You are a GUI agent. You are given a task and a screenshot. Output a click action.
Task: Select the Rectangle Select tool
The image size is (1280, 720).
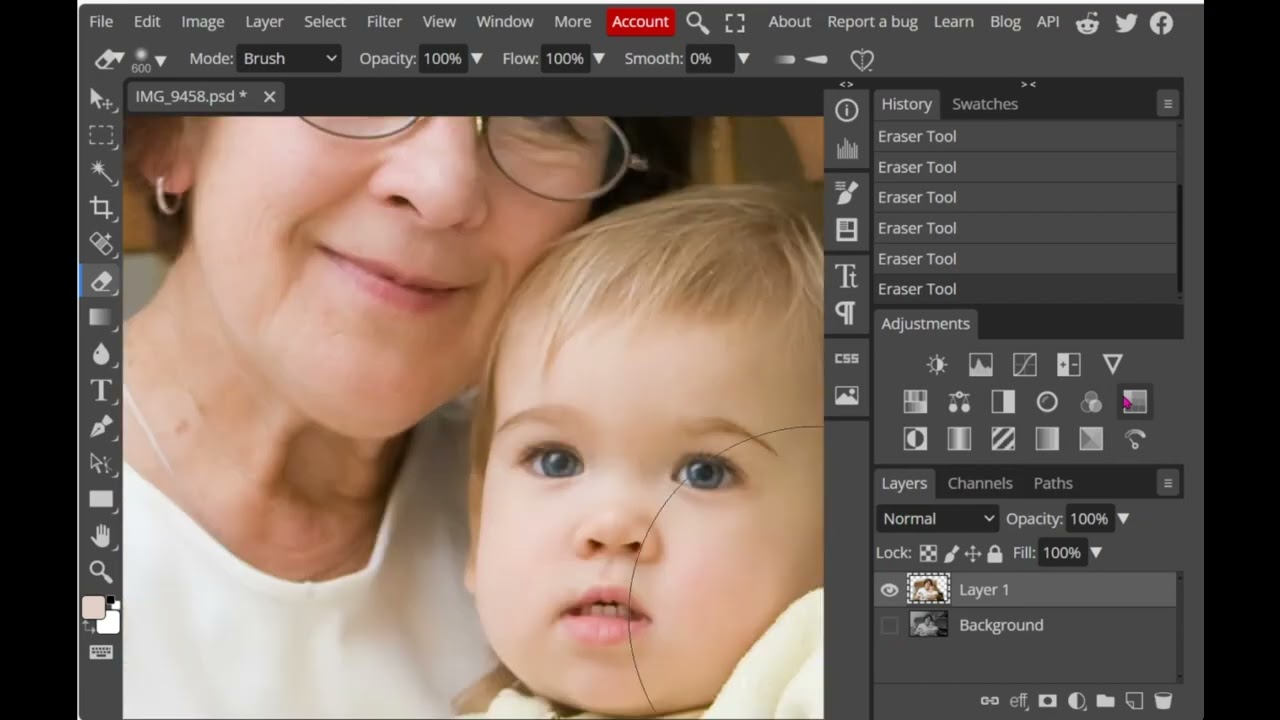pyautogui.click(x=101, y=135)
